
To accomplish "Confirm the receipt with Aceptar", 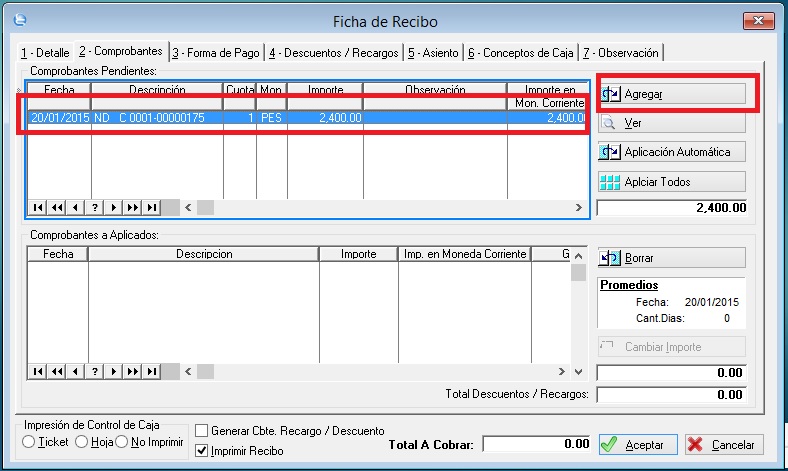I will [639, 444].
